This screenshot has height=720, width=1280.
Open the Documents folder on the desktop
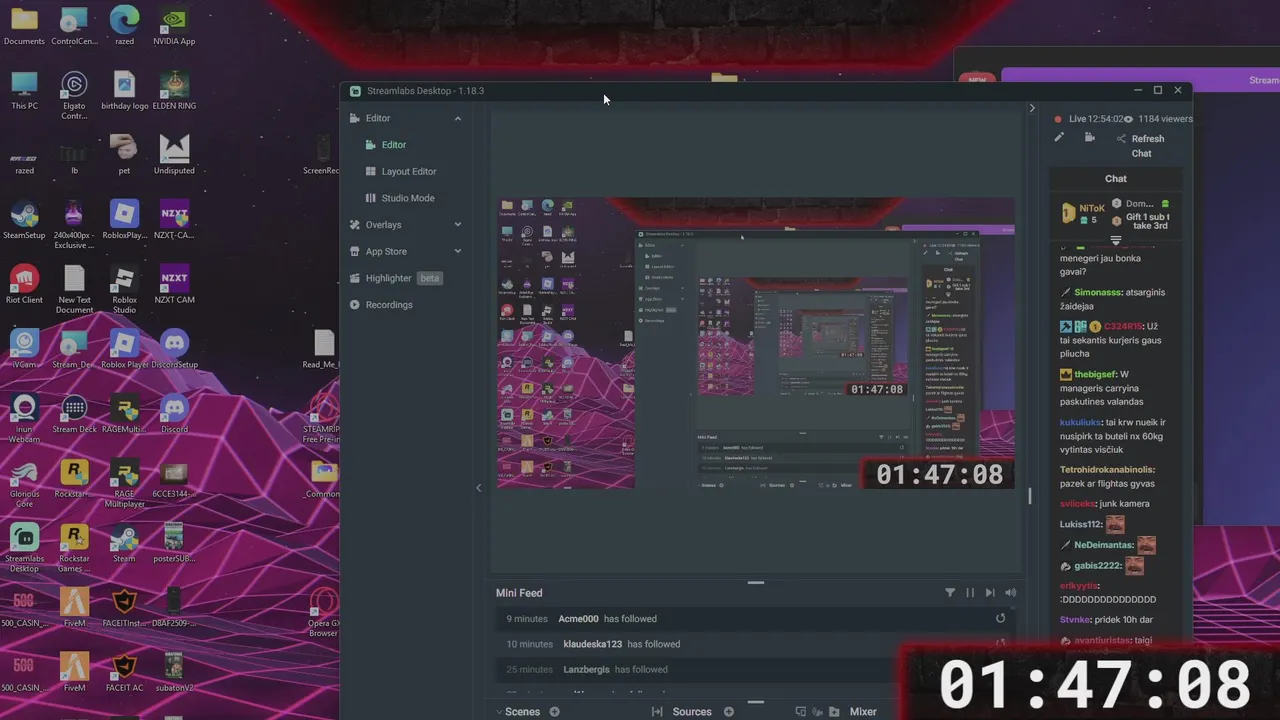pyautogui.click(x=24, y=26)
